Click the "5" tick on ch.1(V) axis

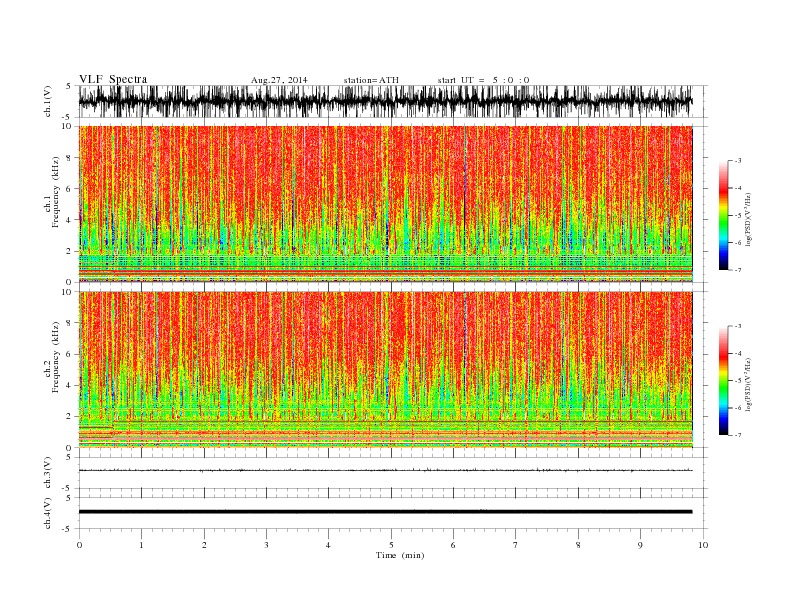(x=68, y=86)
